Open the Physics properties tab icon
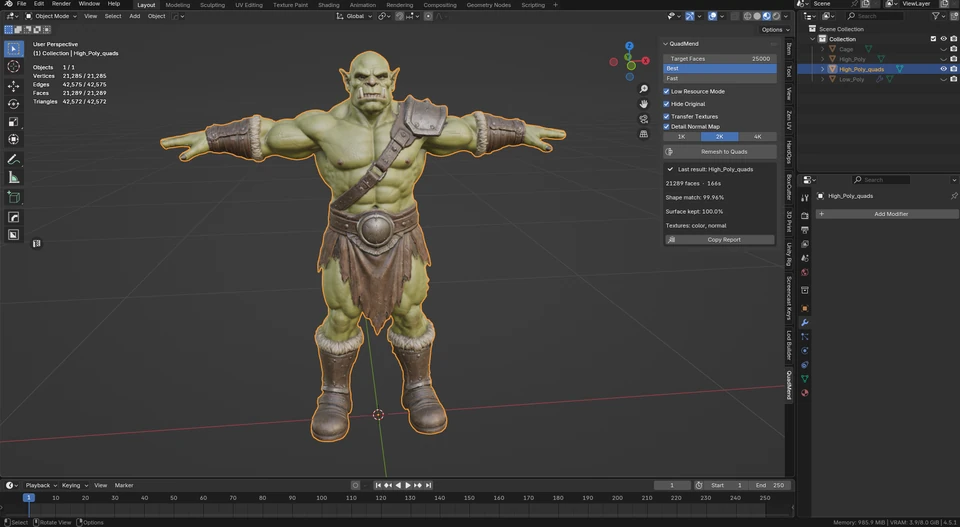This screenshot has height=527, width=960. click(804, 351)
